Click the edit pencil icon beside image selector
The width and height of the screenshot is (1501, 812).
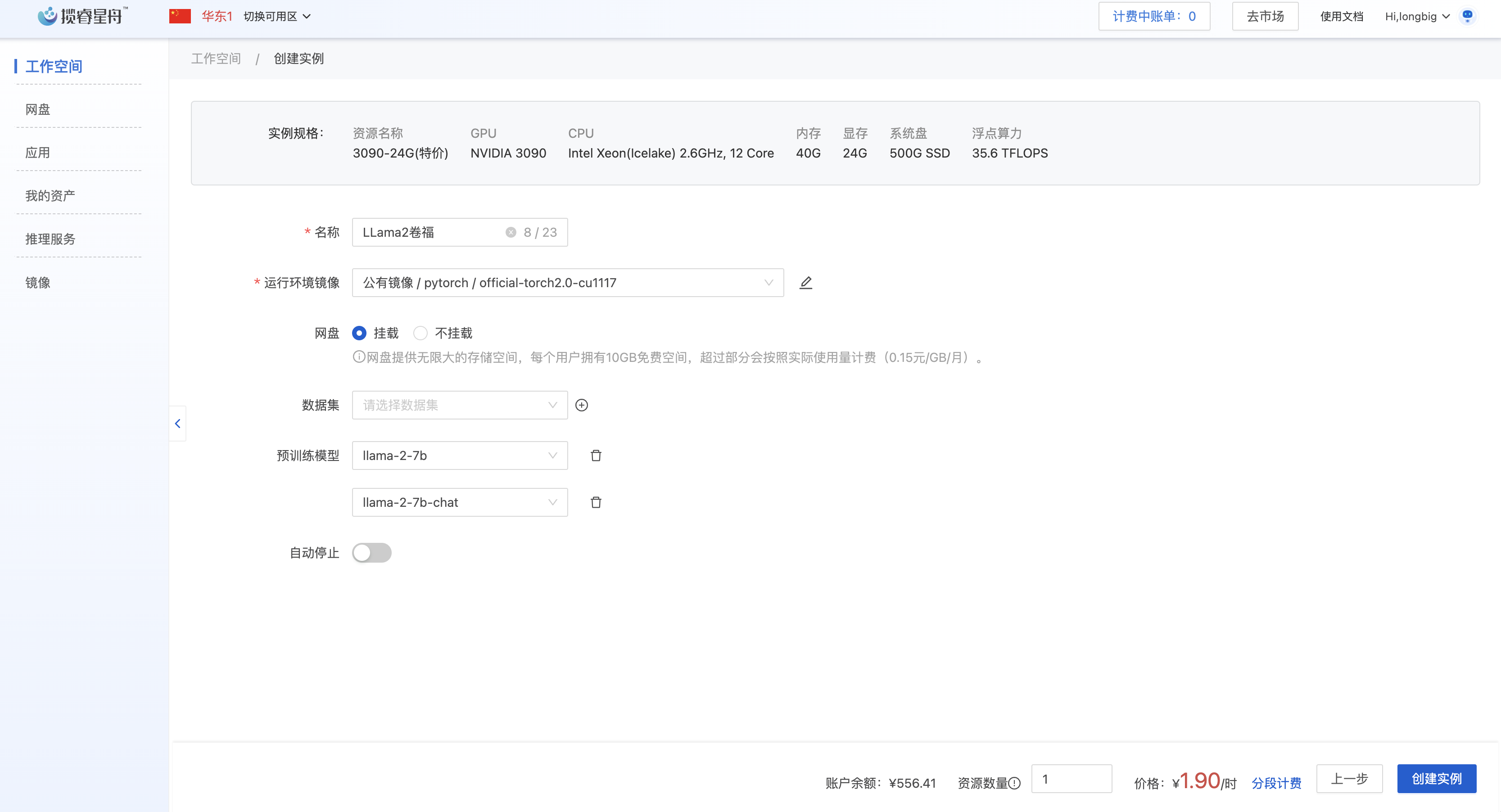pyautogui.click(x=805, y=283)
